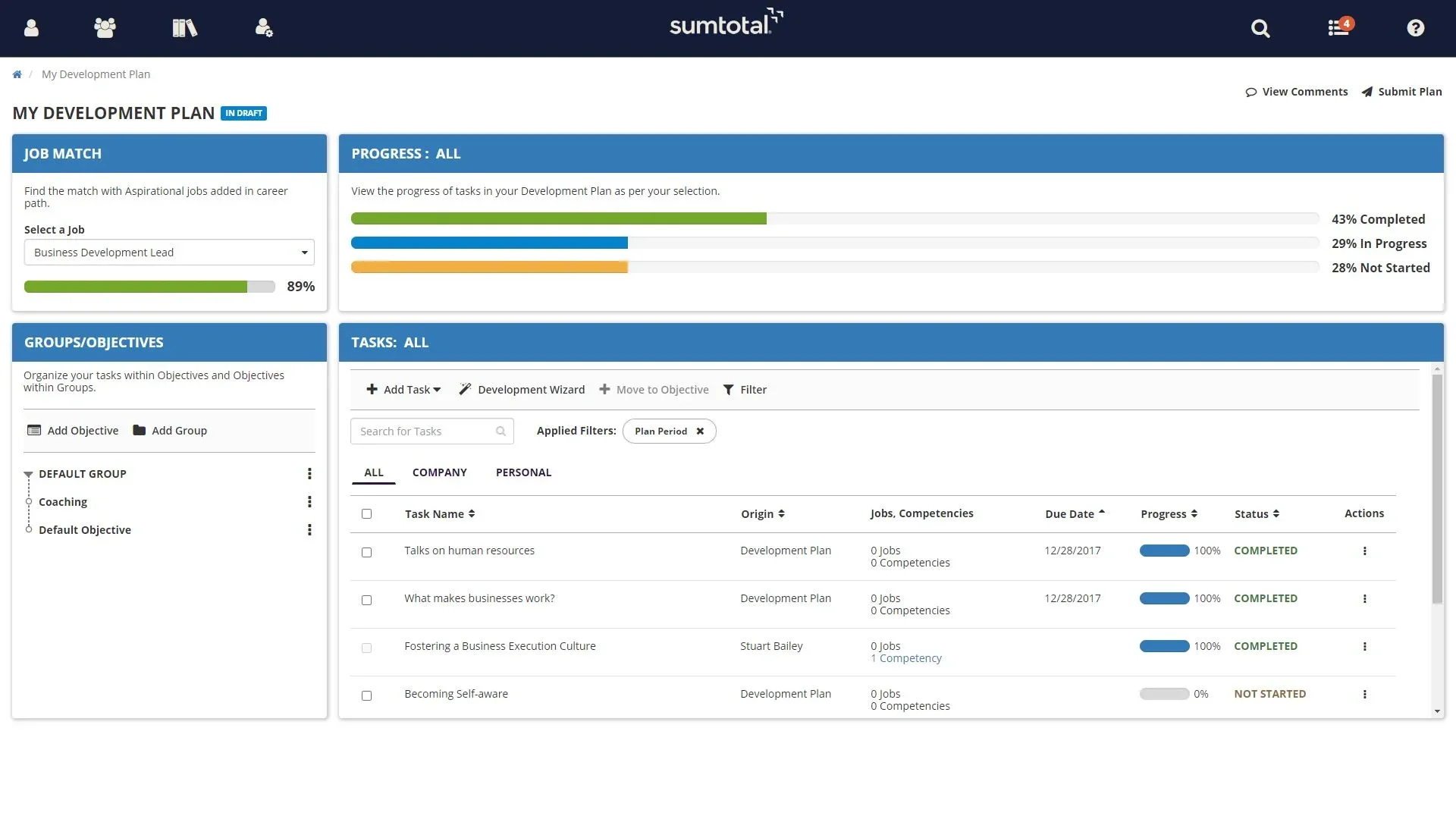Switch to the PERSONAL tab
Screen dimensions: 1456x819
523,472
